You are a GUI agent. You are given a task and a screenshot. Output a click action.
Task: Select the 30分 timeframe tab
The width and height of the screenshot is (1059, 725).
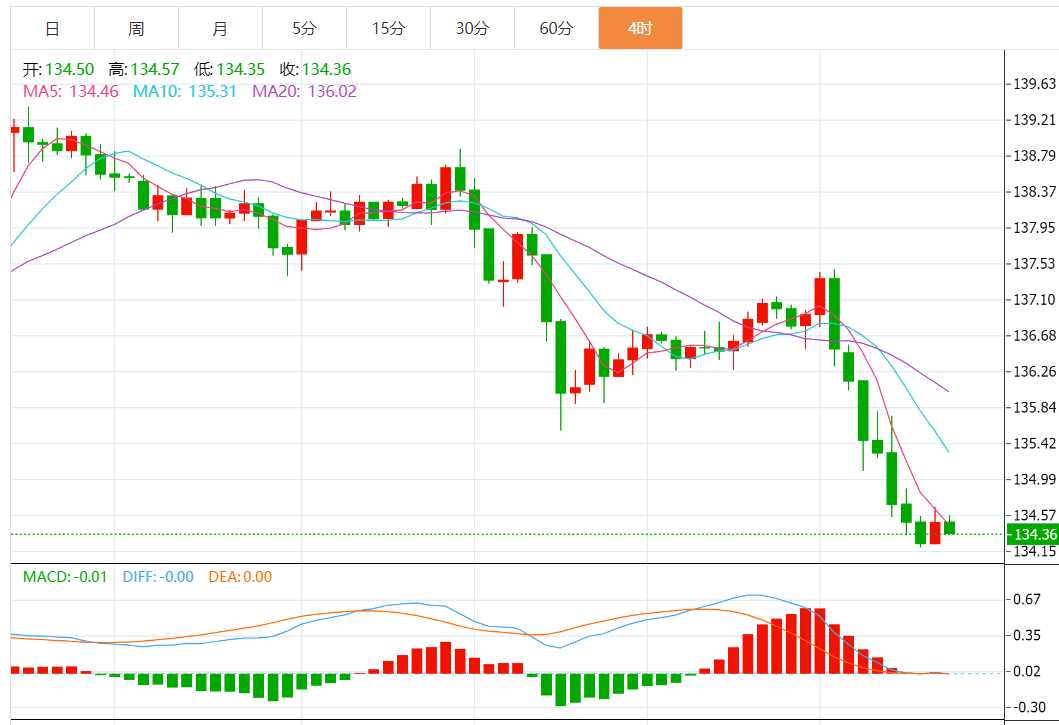(x=472, y=28)
